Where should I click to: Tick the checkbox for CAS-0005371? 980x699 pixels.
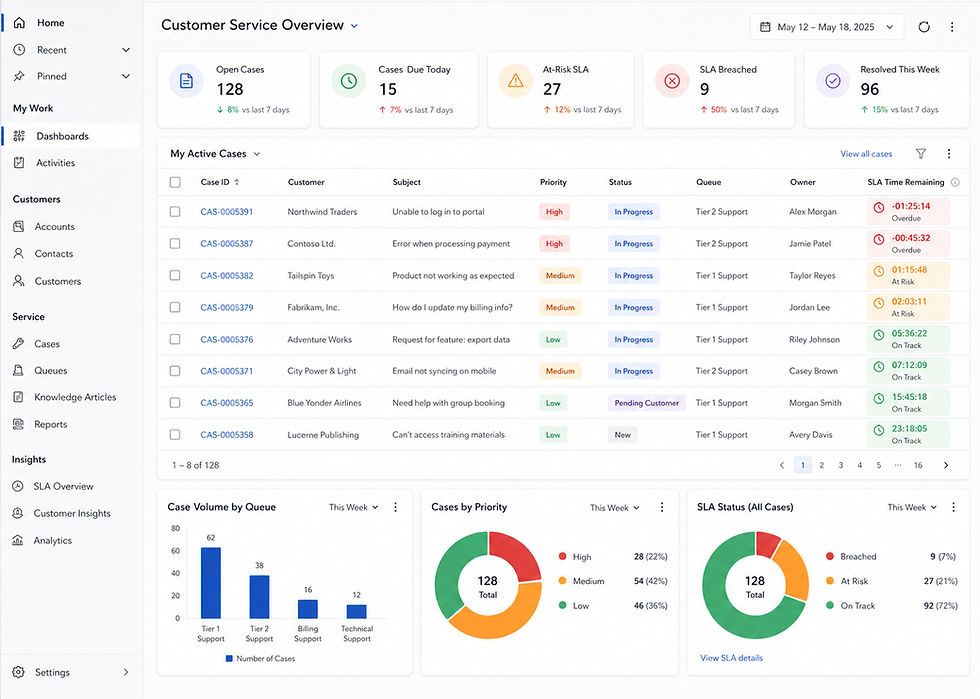coord(175,371)
